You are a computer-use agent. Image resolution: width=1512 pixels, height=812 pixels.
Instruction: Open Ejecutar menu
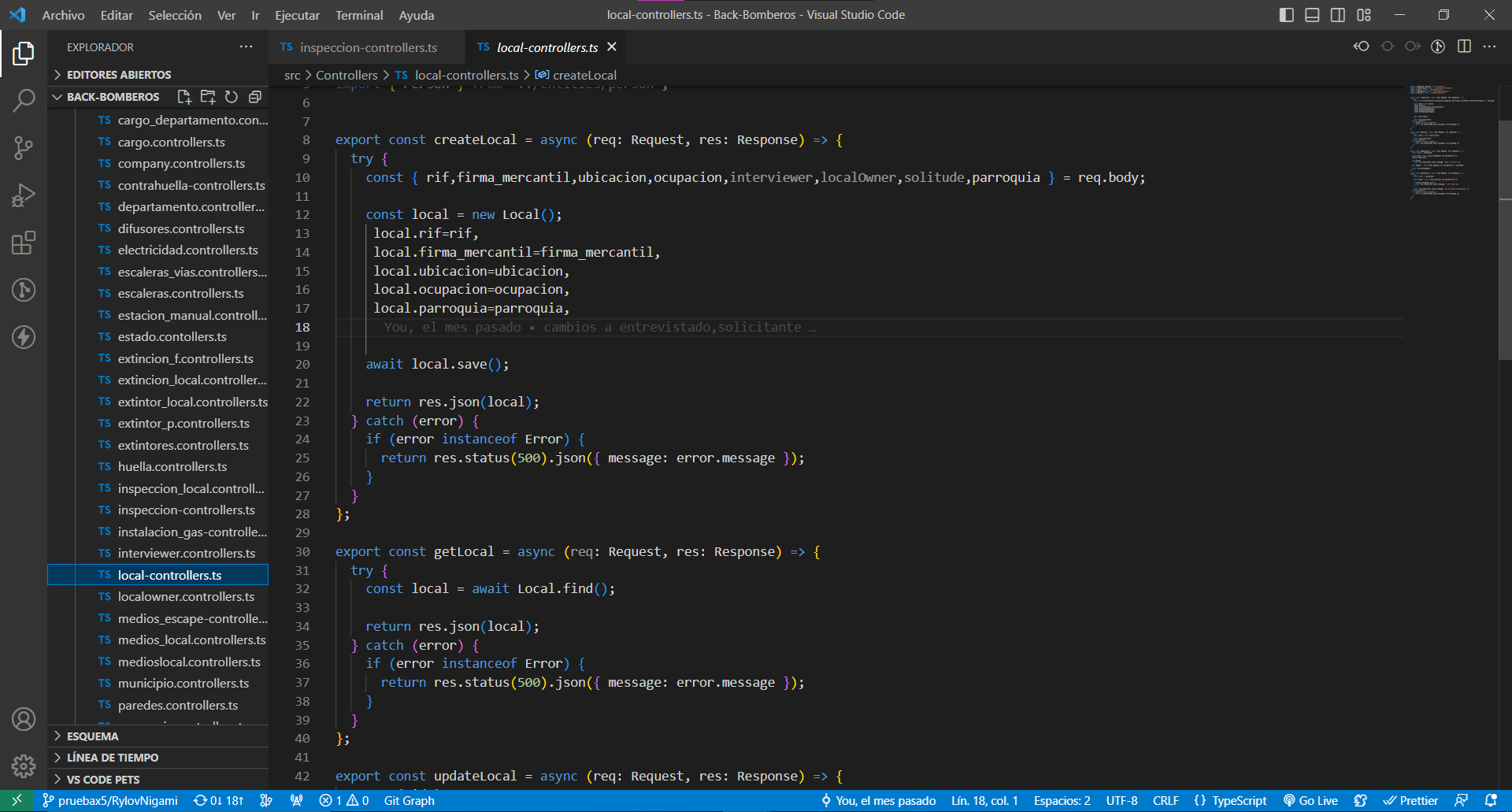(297, 15)
